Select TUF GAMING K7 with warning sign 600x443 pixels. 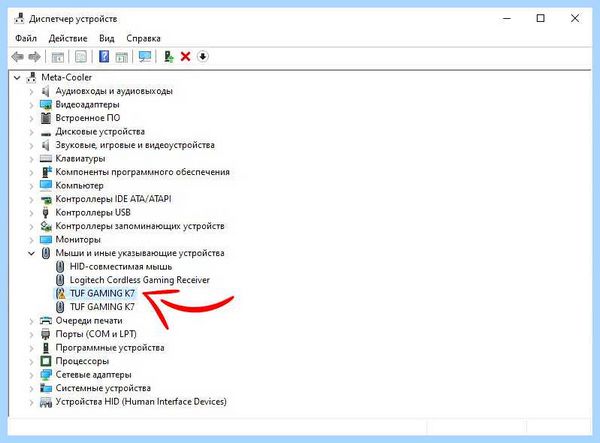click(102, 293)
